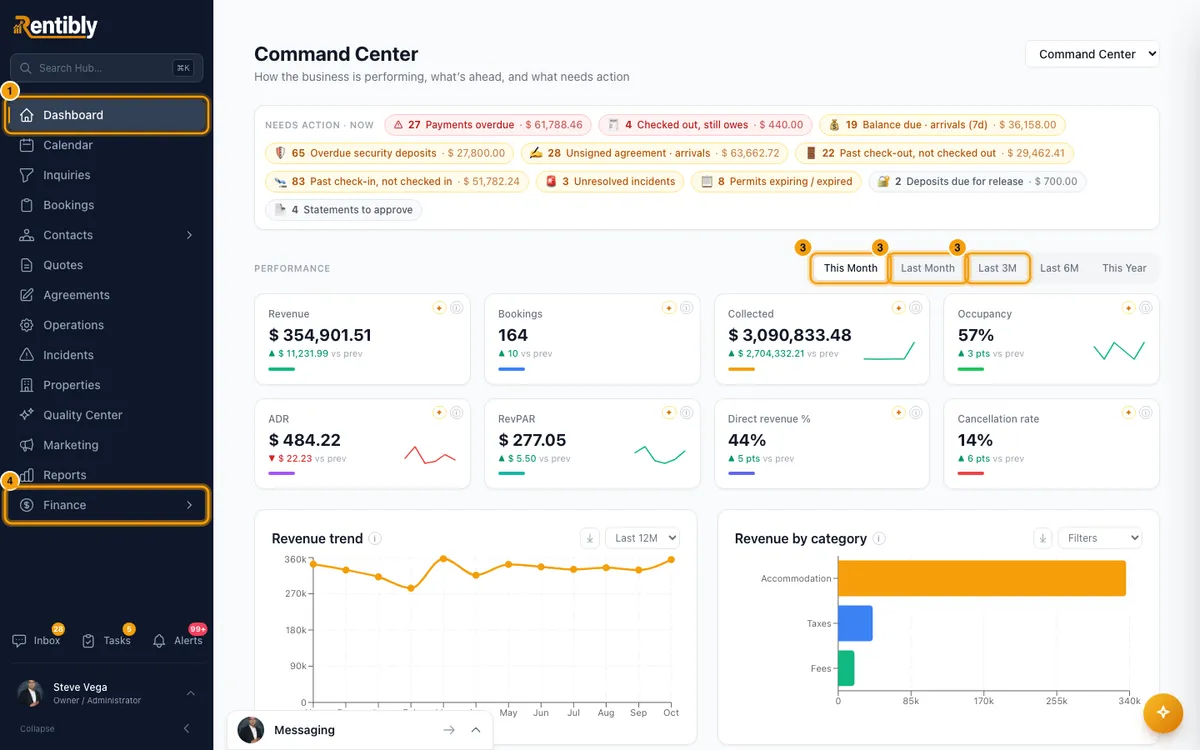The image size is (1200, 750).
Task: Click the Contacts people icon
Action: pyautogui.click(x=27, y=235)
